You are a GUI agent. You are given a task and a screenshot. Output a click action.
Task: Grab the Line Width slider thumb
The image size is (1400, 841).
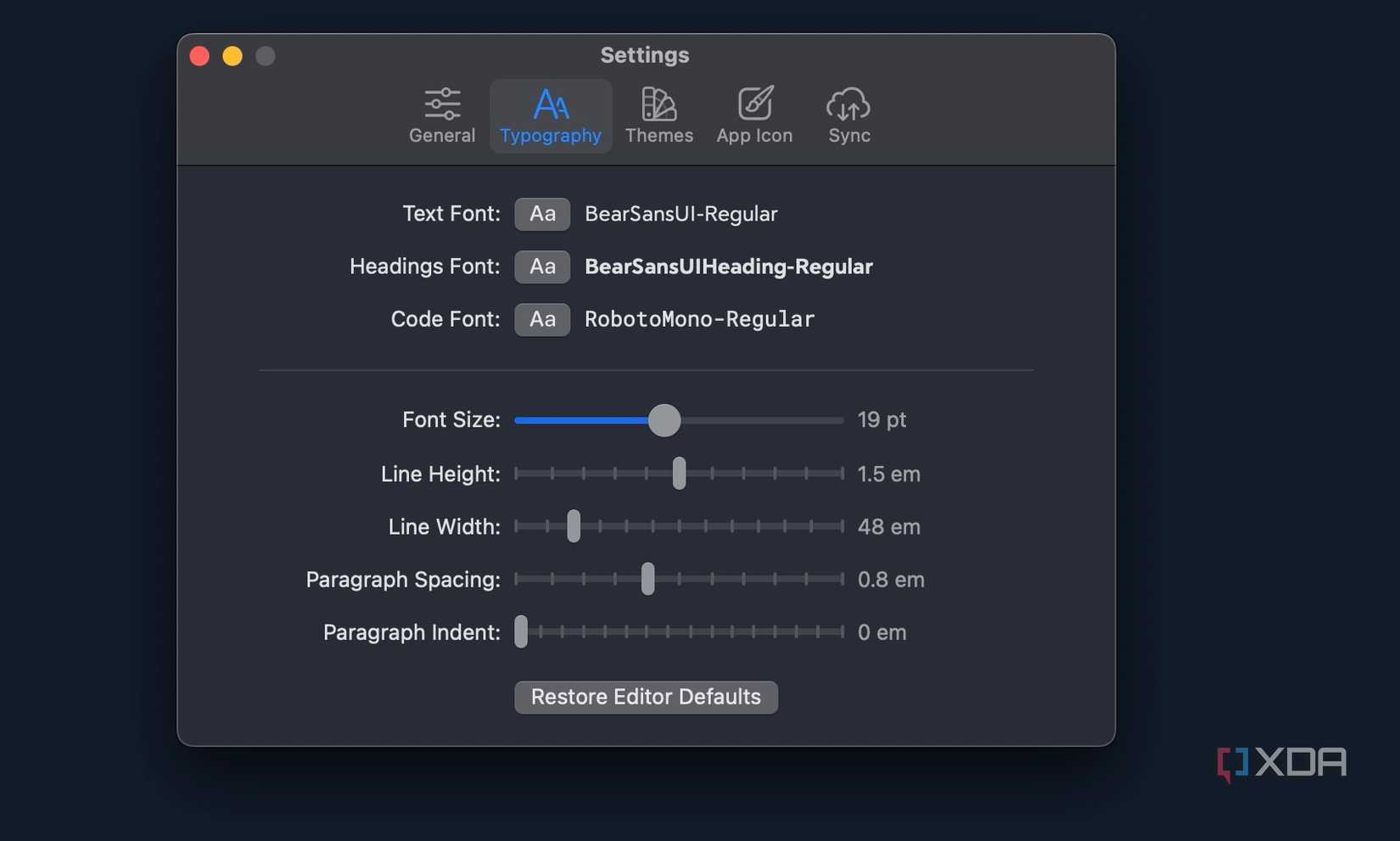[x=574, y=526]
